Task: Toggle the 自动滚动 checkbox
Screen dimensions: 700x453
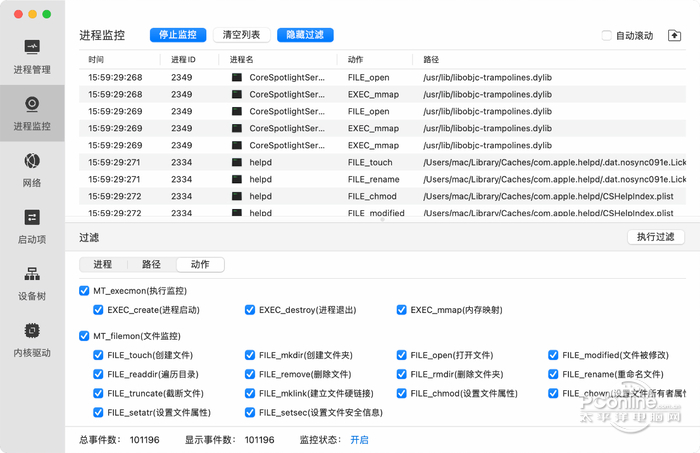Action: (x=606, y=35)
